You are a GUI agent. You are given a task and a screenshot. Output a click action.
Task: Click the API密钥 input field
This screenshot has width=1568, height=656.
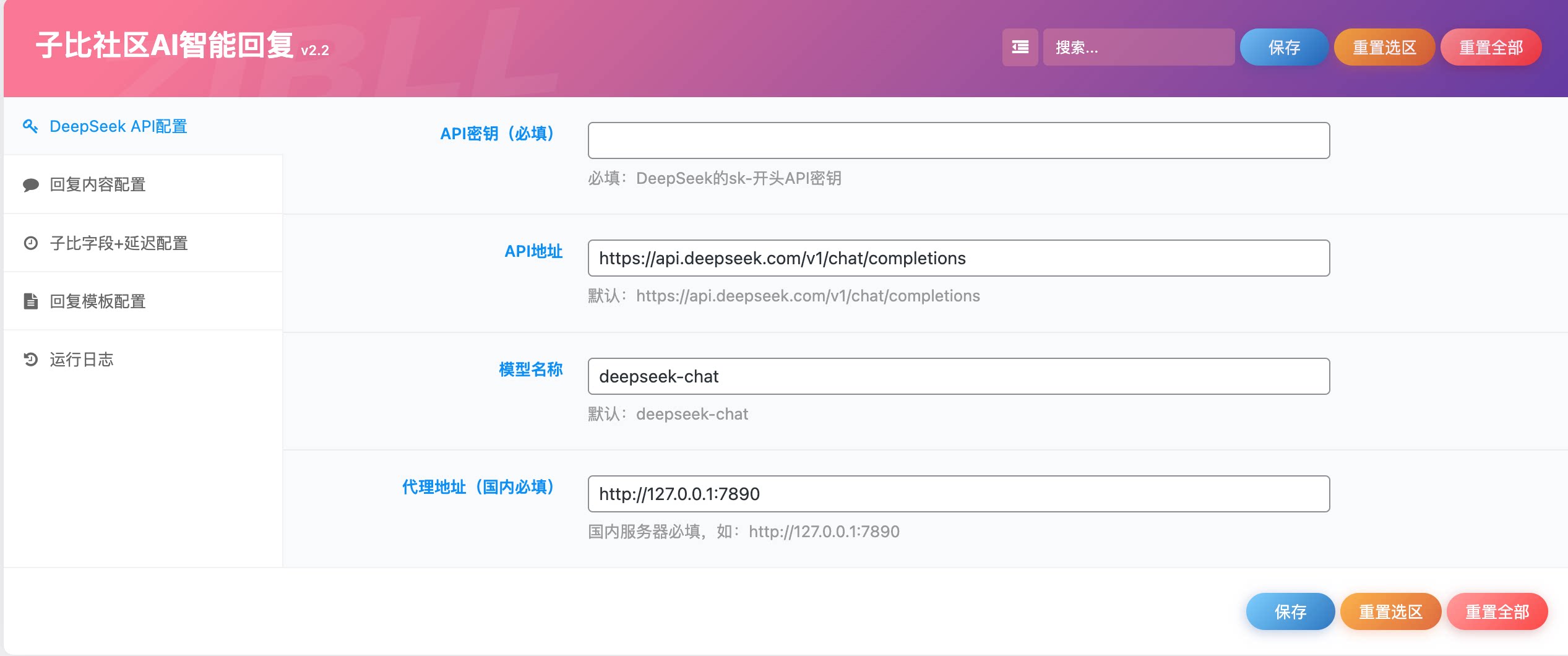(958, 140)
